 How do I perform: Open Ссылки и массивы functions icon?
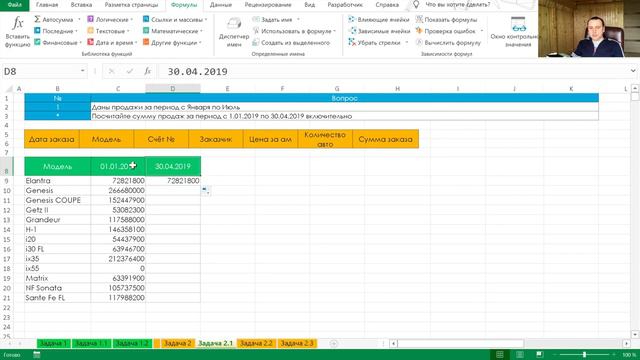pyautogui.click(x=146, y=19)
